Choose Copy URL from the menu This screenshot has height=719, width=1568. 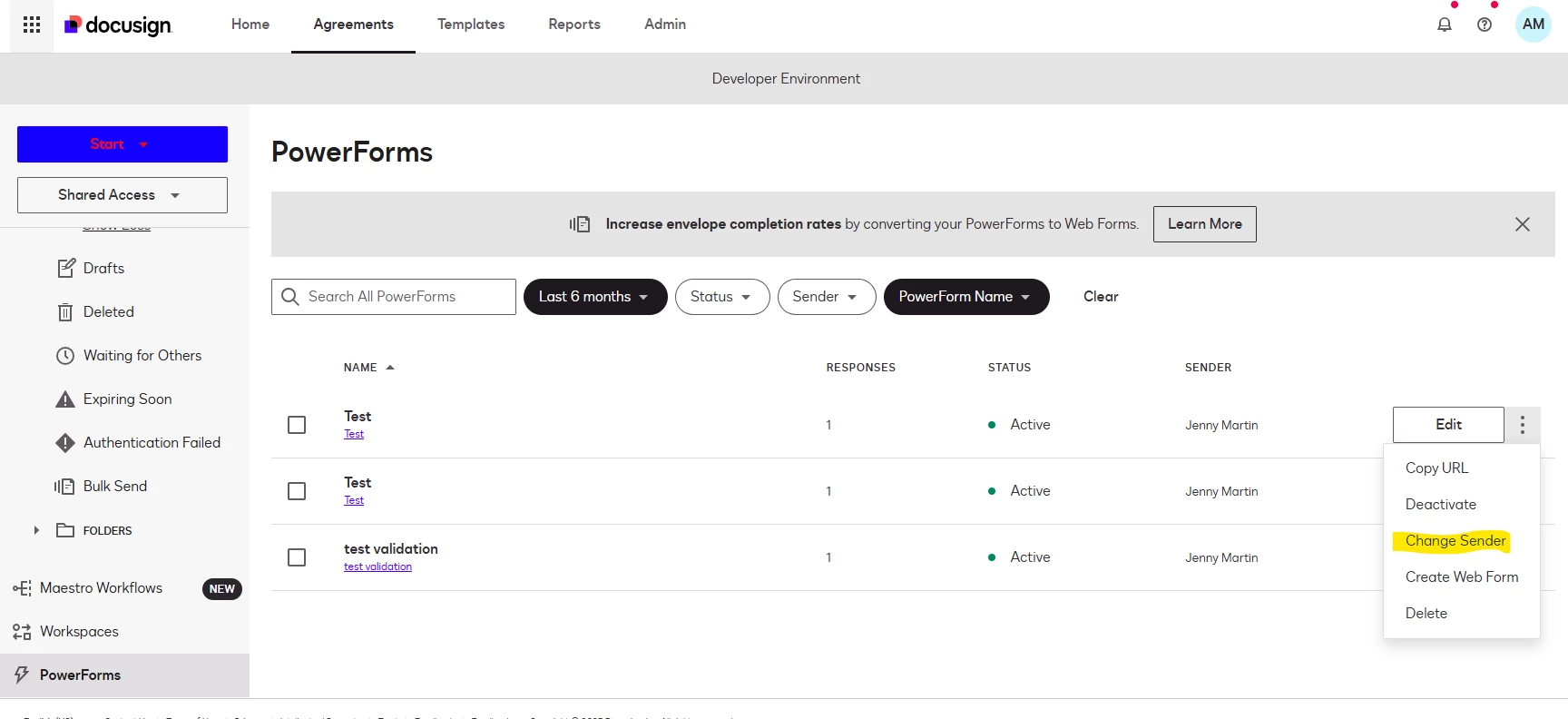click(1436, 468)
